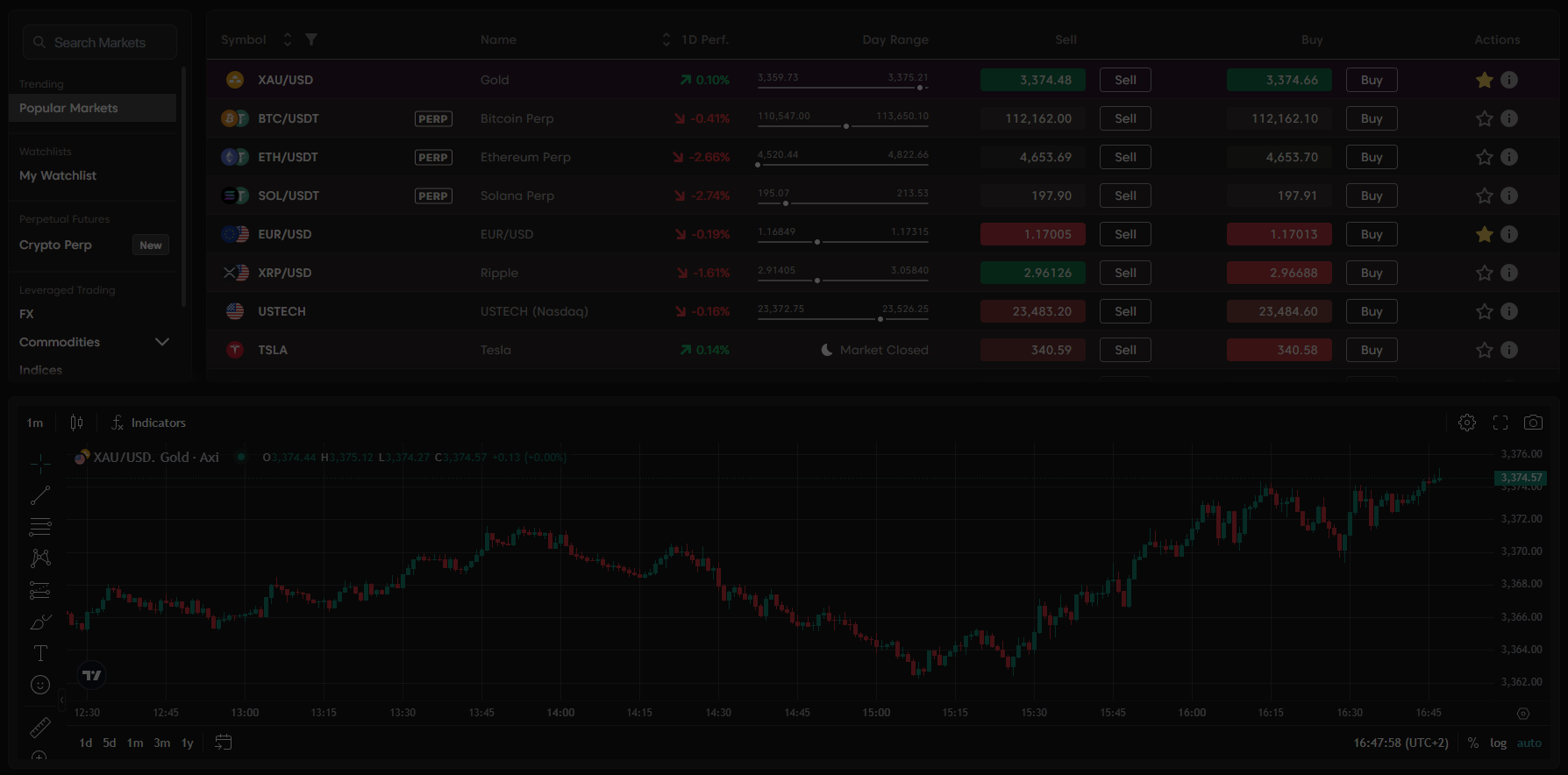The width and height of the screenshot is (1568, 775).
Task: Take a chart snapshot with camera icon
Action: point(1533,423)
